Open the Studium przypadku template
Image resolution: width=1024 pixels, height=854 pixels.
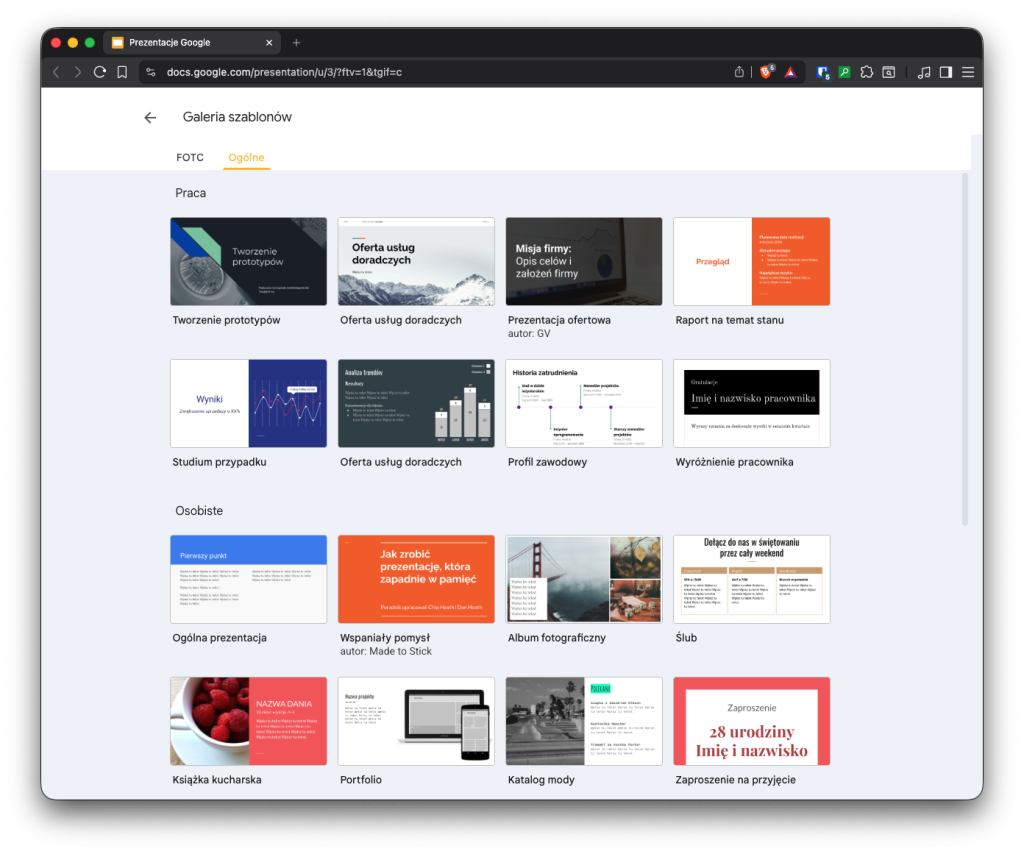click(248, 403)
